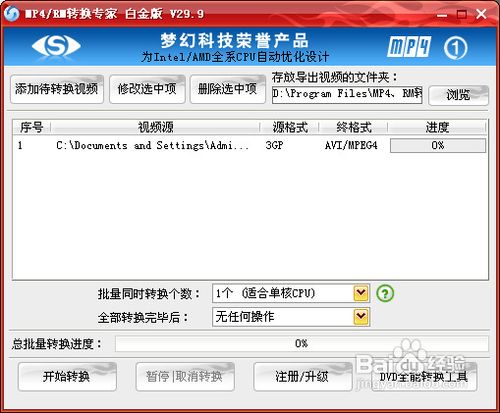Click the blue eye S logo
Viewport: 500px width, 413px height.
pos(56,46)
